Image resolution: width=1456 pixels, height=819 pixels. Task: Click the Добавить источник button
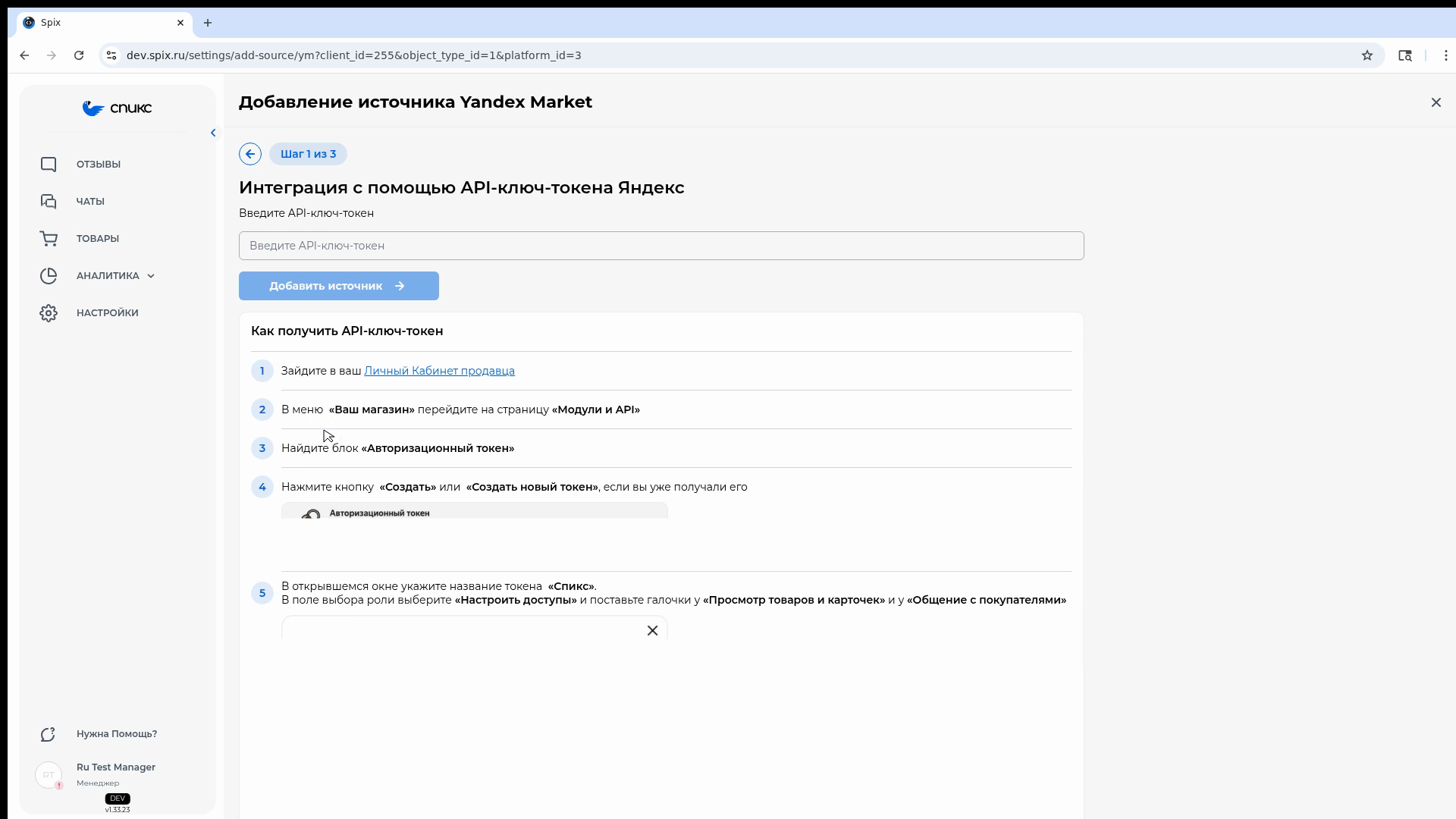coord(339,286)
